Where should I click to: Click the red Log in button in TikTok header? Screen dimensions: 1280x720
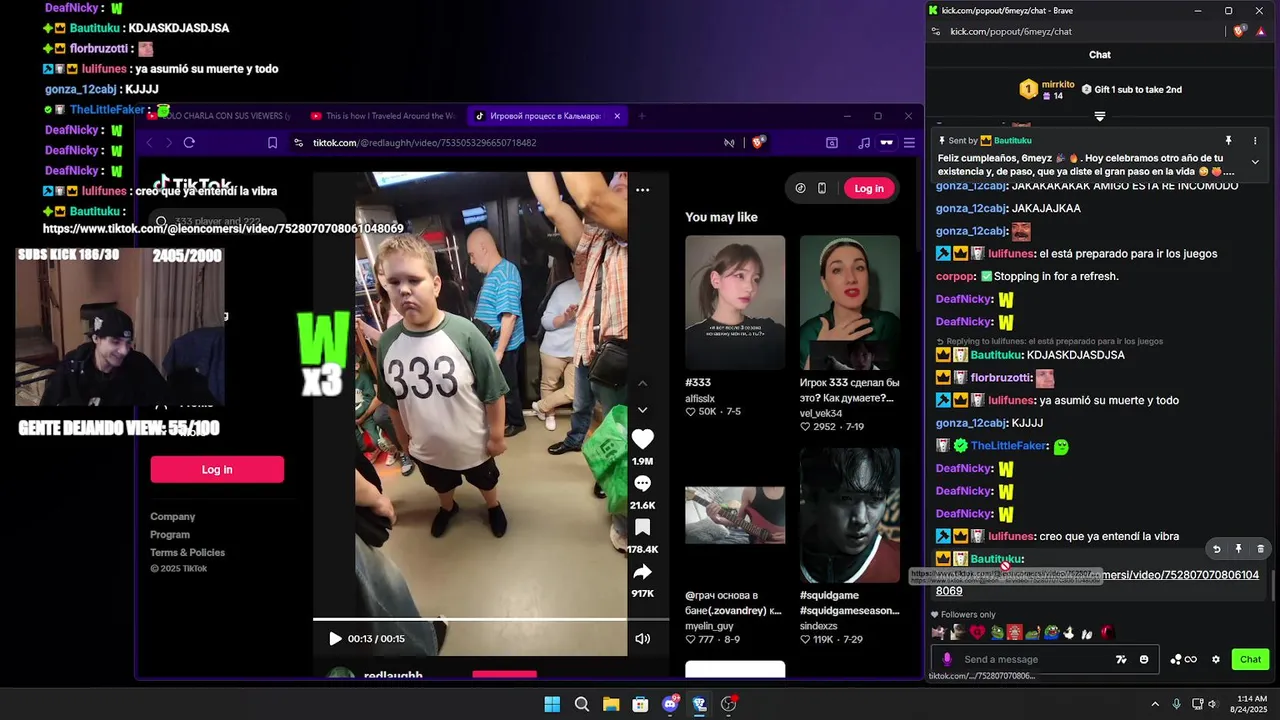(x=869, y=188)
